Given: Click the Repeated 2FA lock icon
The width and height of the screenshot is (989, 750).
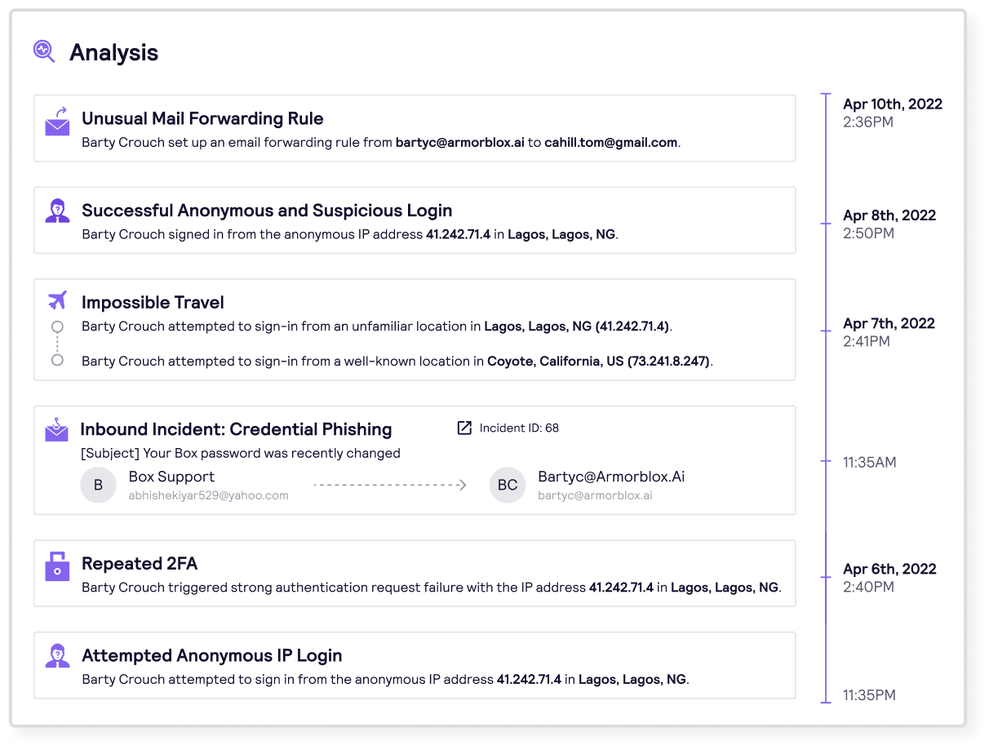Looking at the screenshot, I should click(x=57, y=566).
